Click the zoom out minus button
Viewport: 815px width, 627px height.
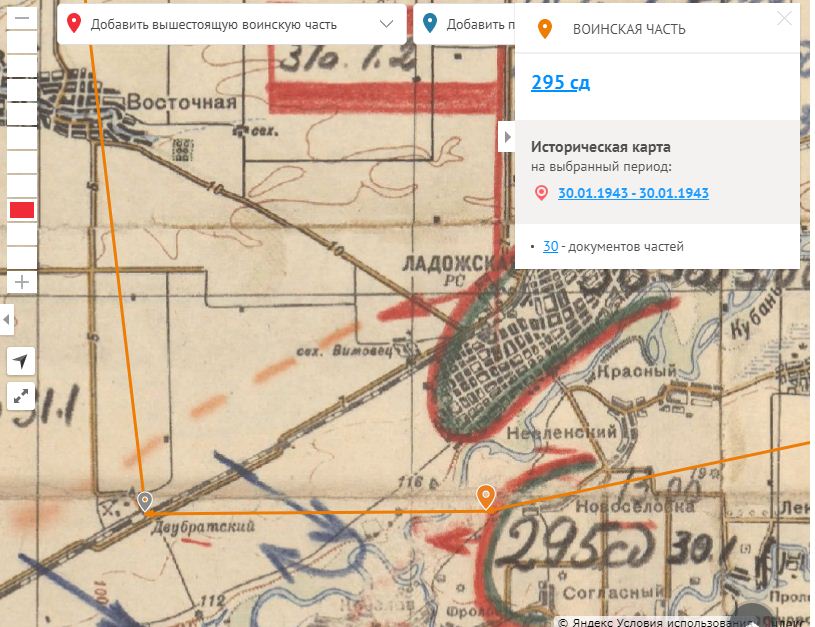pyautogui.click(x=22, y=18)
